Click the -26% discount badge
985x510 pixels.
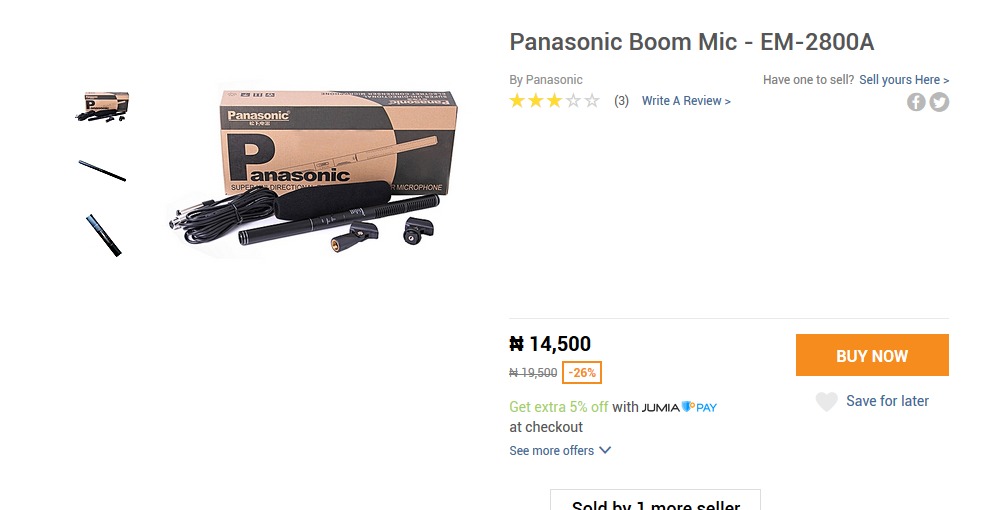[x=581, y=373]
